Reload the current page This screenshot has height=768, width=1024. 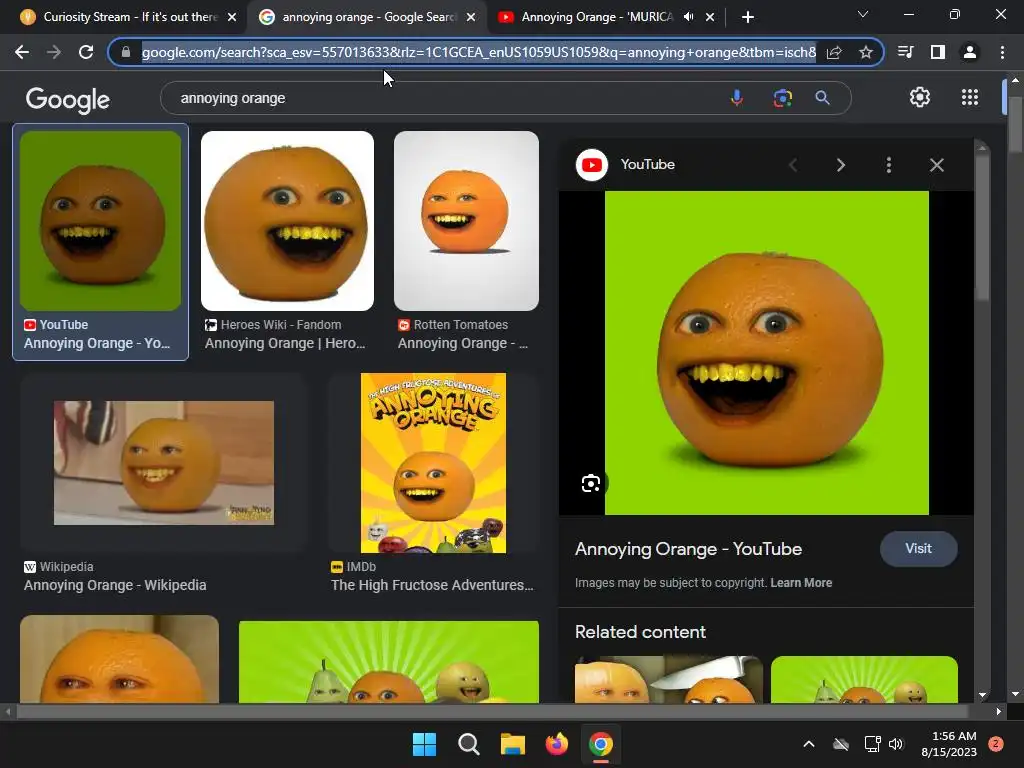click(86, 52)
